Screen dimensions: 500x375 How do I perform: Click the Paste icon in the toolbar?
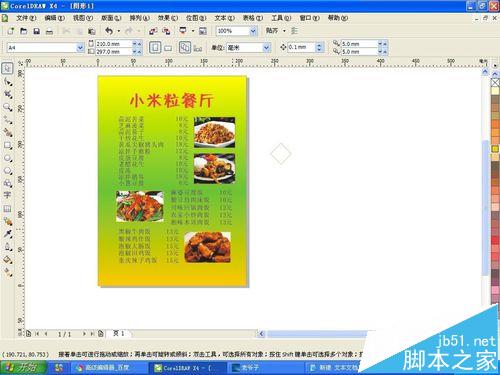(x=92, y=31)
